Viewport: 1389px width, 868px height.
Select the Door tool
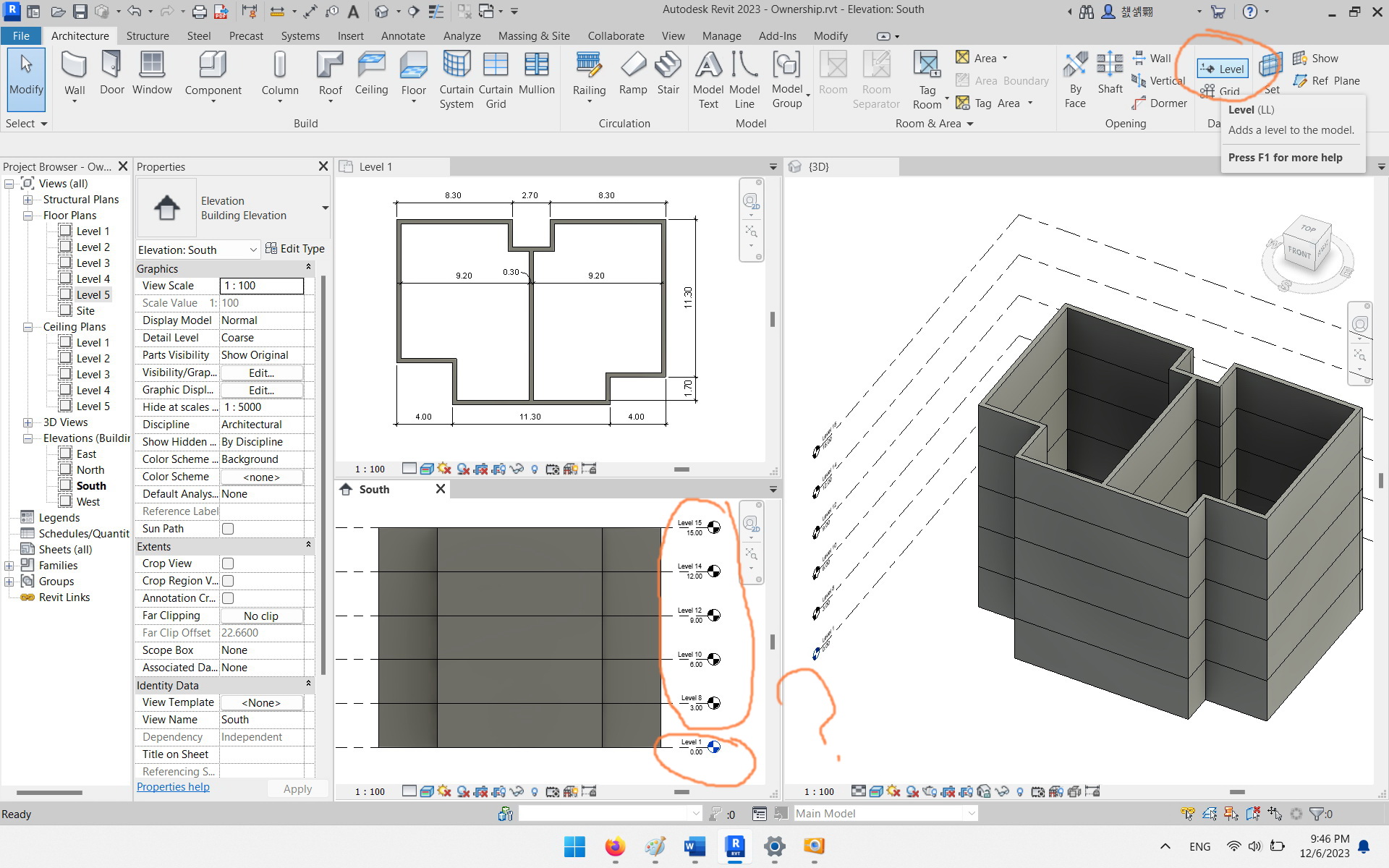(x=111, y=72)
